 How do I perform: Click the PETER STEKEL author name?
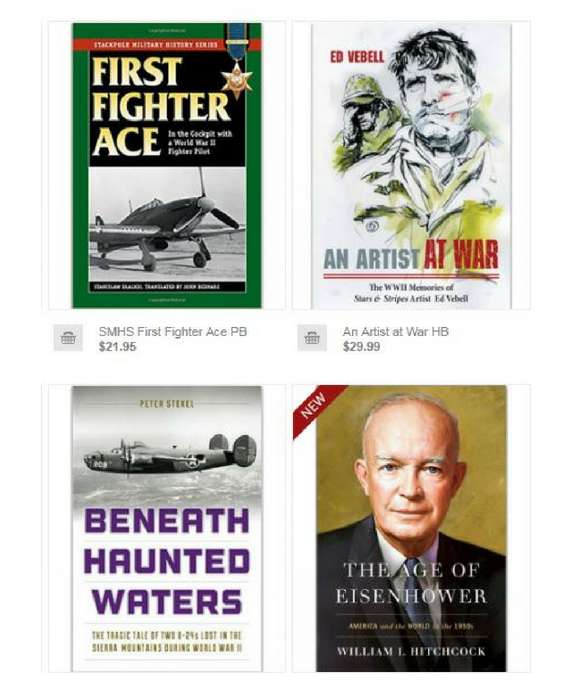click(x=167, y=404)
